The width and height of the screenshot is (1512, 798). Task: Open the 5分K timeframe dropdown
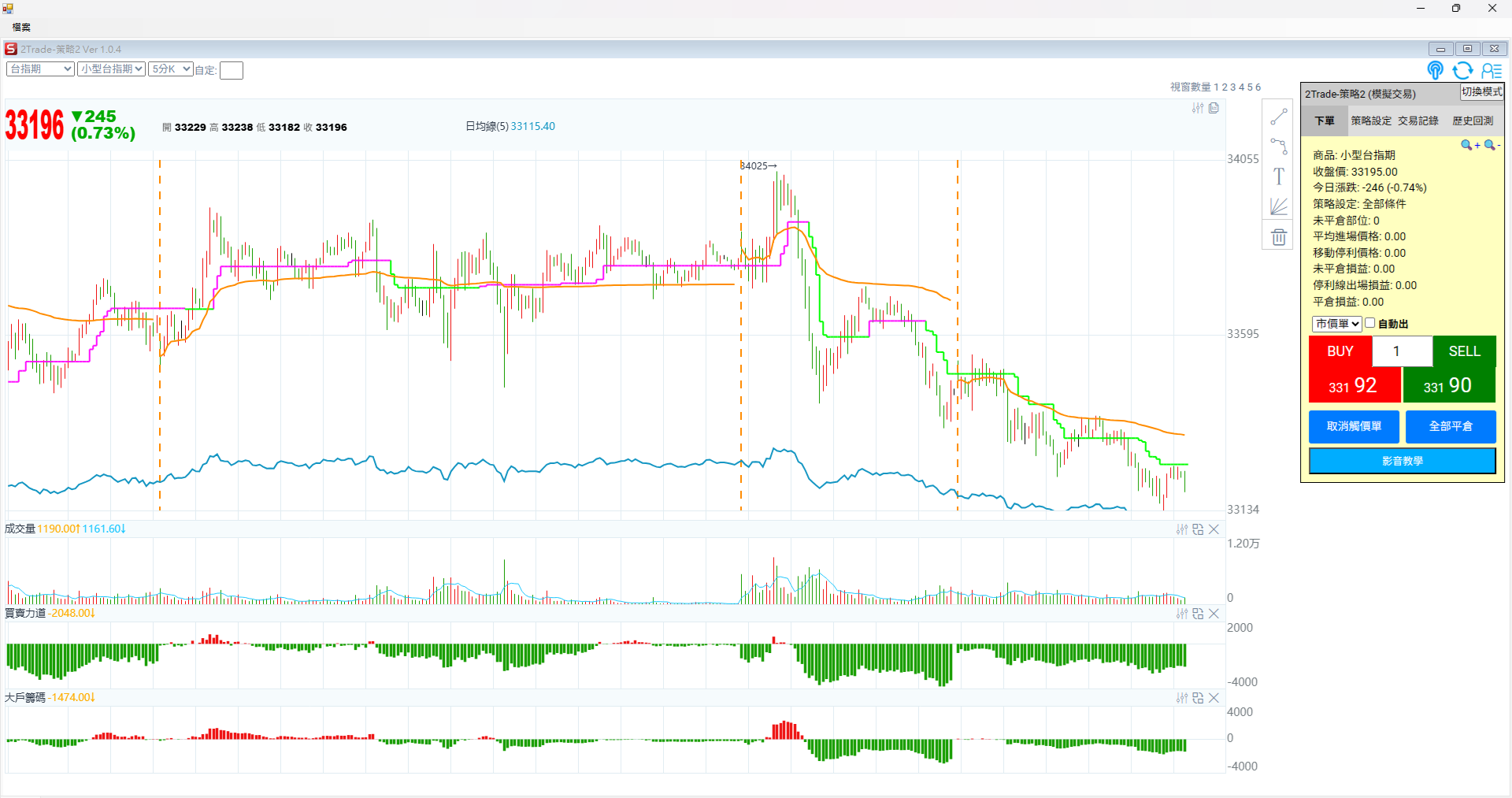(x=171, y=69)
